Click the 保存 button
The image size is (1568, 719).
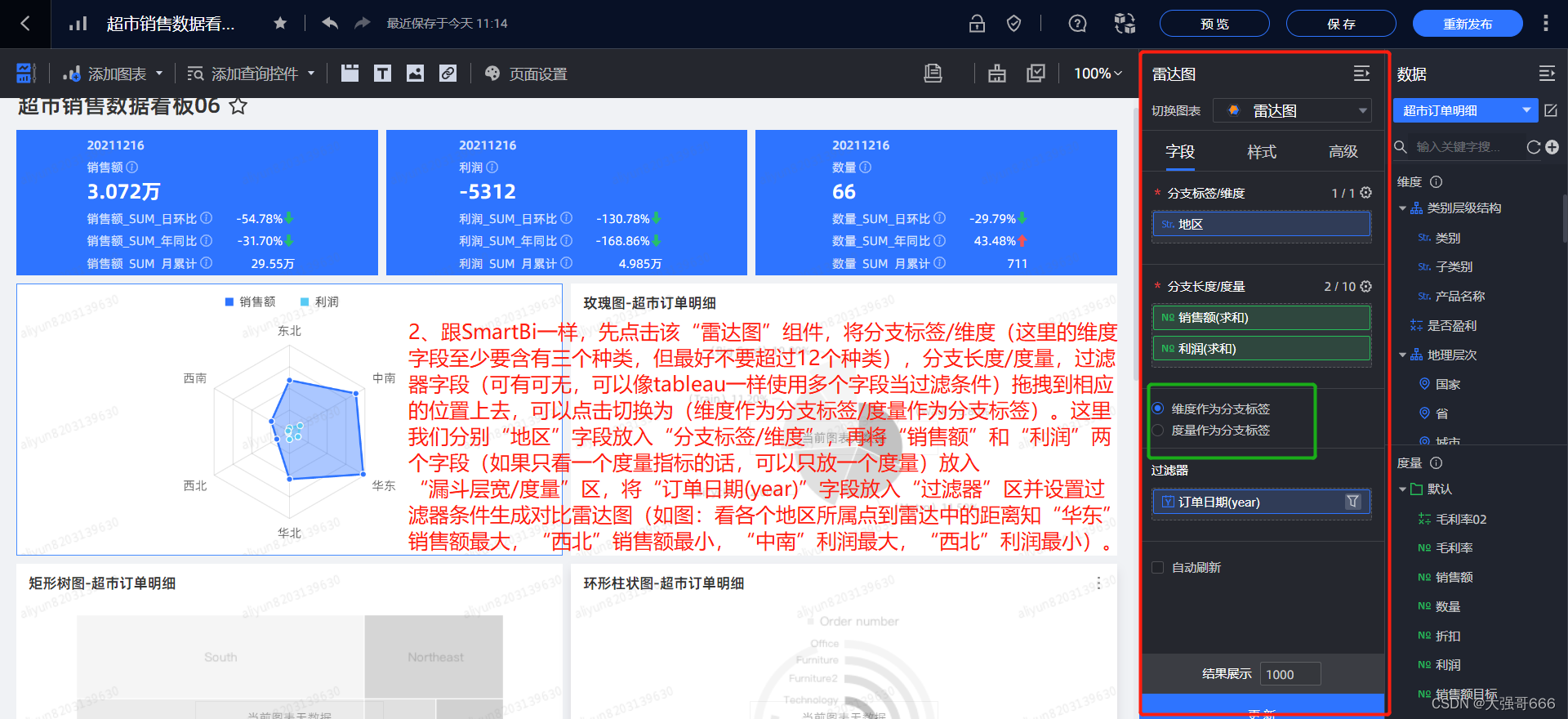1341,24
